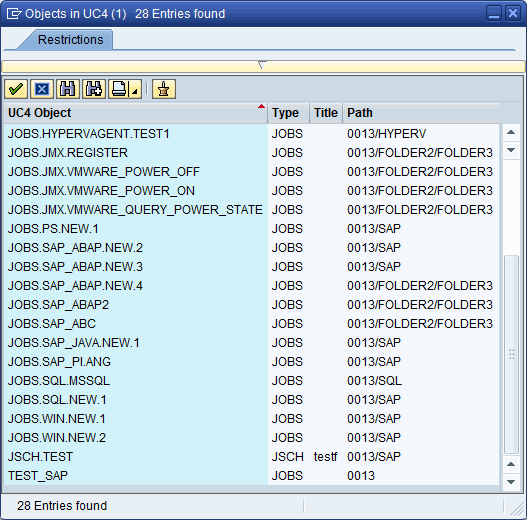Click the Path column header
527x520 pixels.
coord(421,113)
